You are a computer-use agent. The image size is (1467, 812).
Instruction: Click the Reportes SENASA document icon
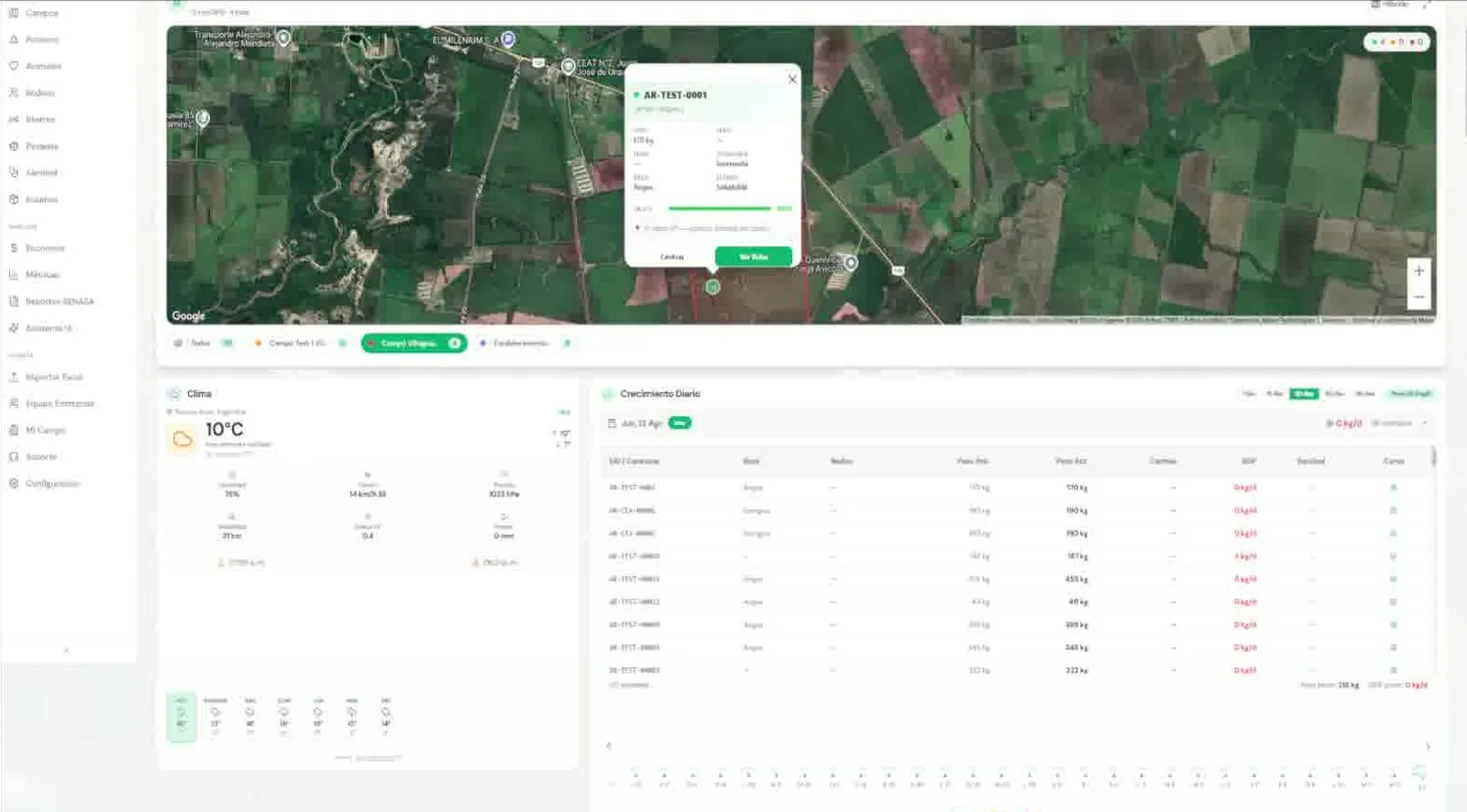click(x=14, y=302)
